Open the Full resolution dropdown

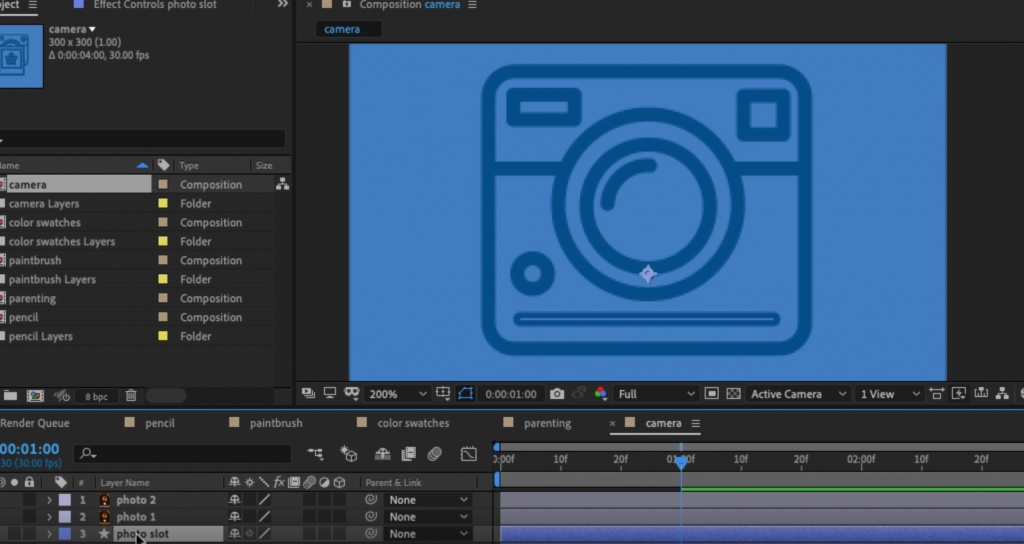coord(656,394)
